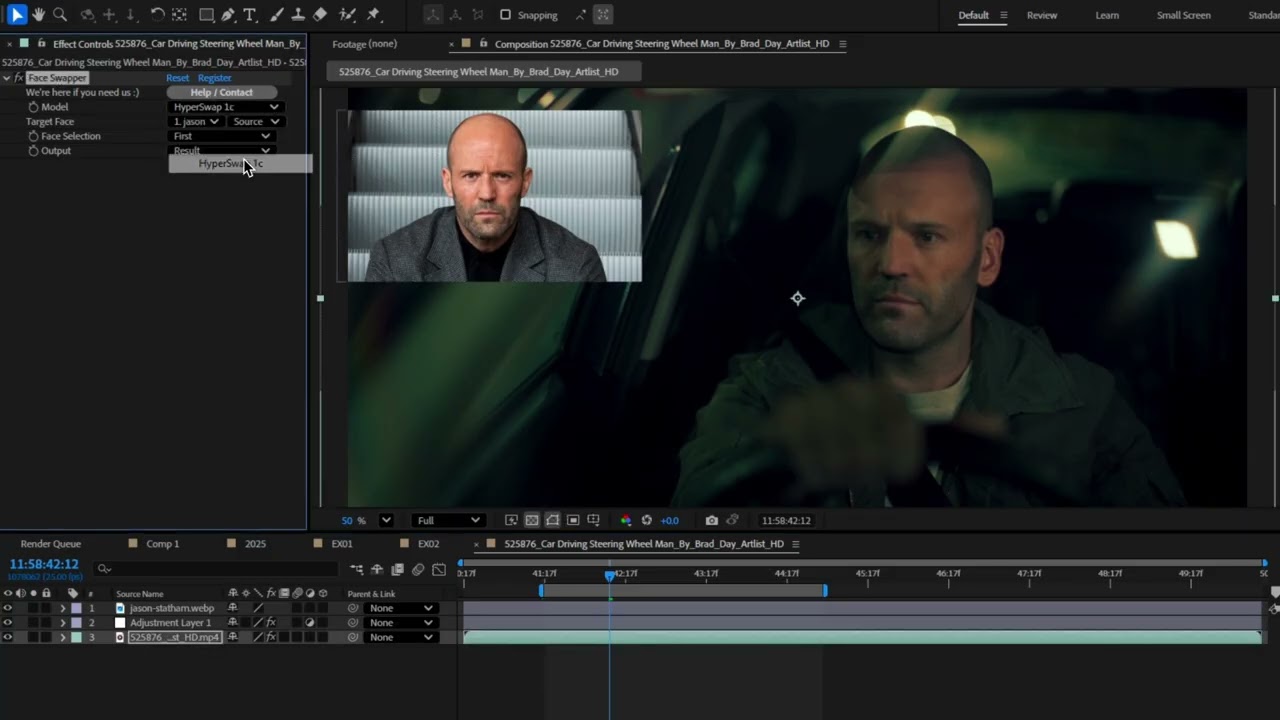Open the Model HyperSwap 1c dropdown
Image resolution: width=1280 pixels, height=720 pixels.
[x=226, y=107]
